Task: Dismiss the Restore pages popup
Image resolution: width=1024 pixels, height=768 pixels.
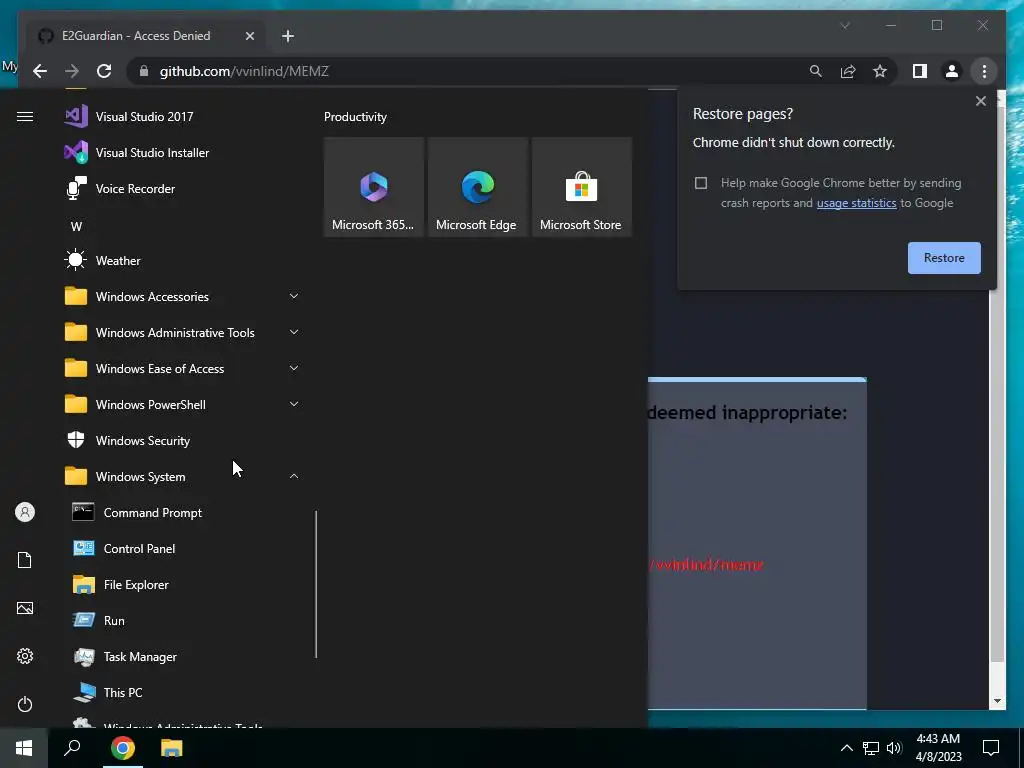Action: [980, 101]
